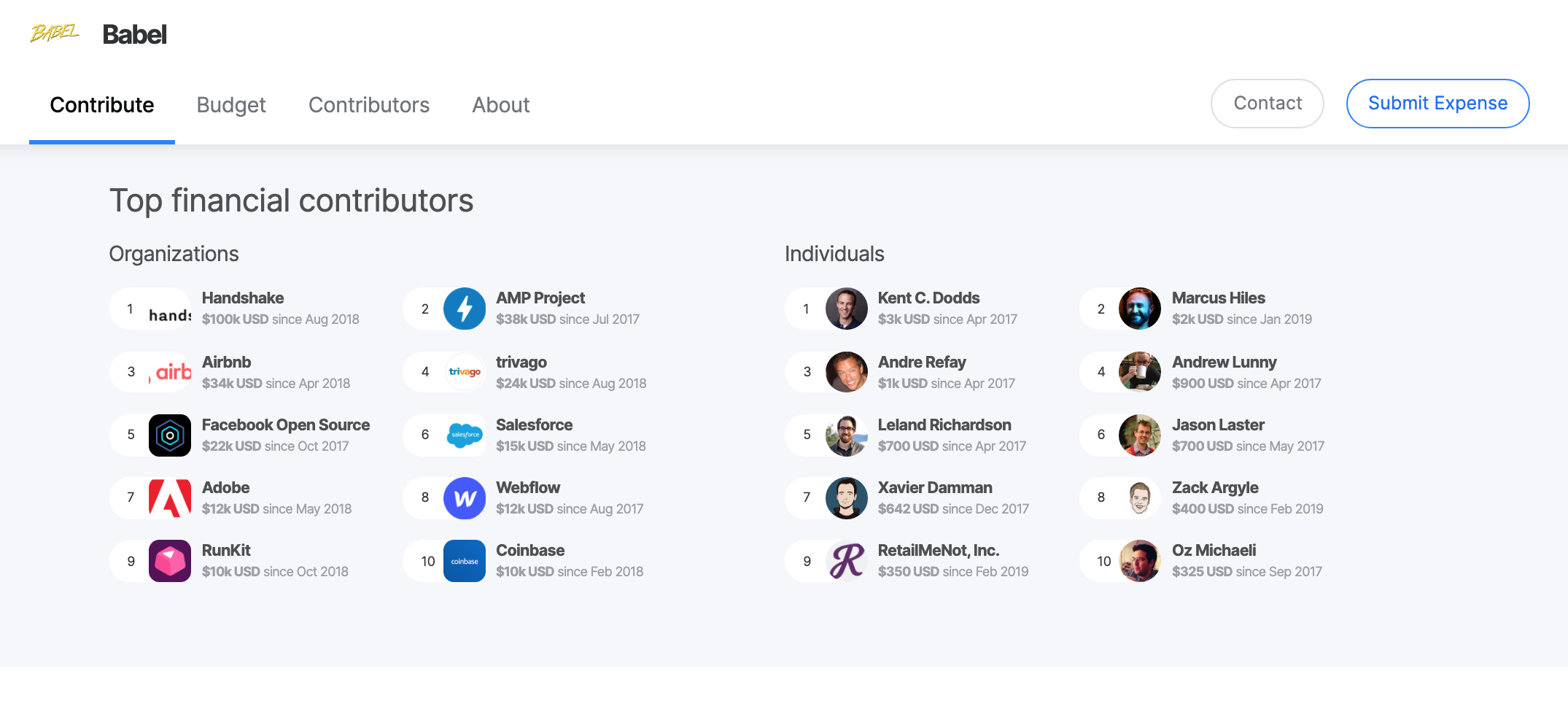Click the "Organizations" section heading
The height and width of the screenshot is (709, 1568).
174,254
